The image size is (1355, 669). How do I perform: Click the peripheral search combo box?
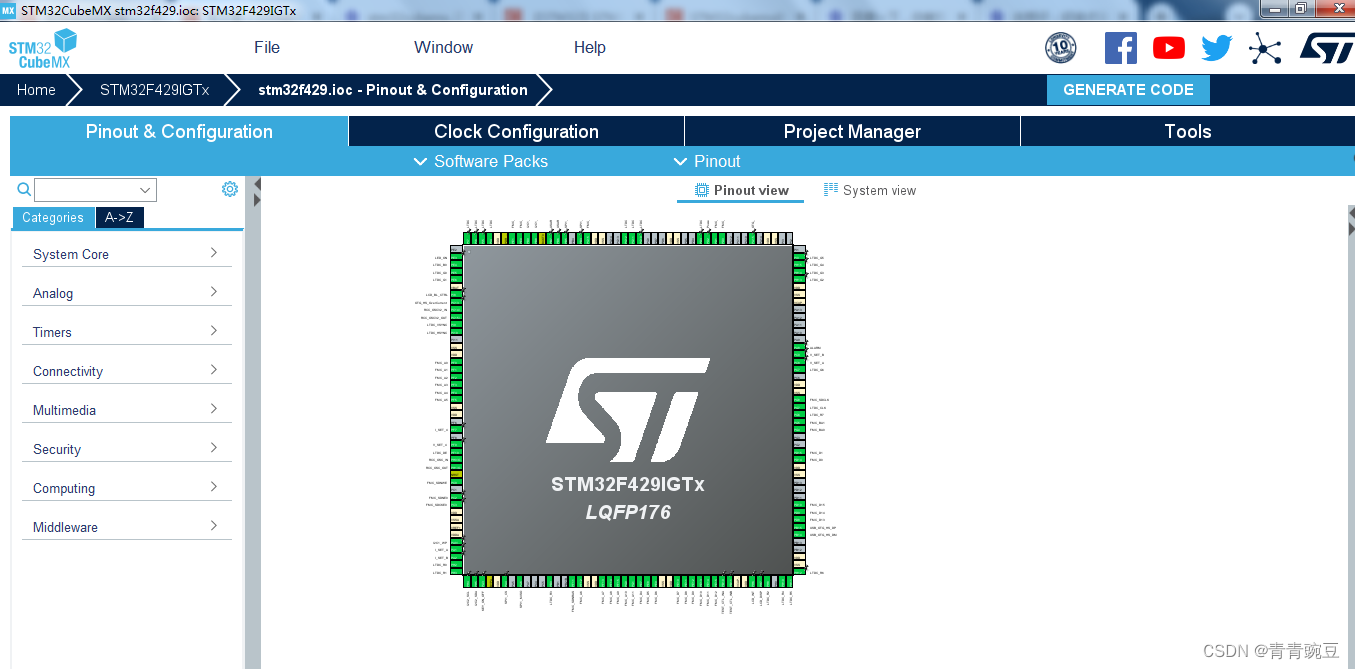tap(95, 190)
